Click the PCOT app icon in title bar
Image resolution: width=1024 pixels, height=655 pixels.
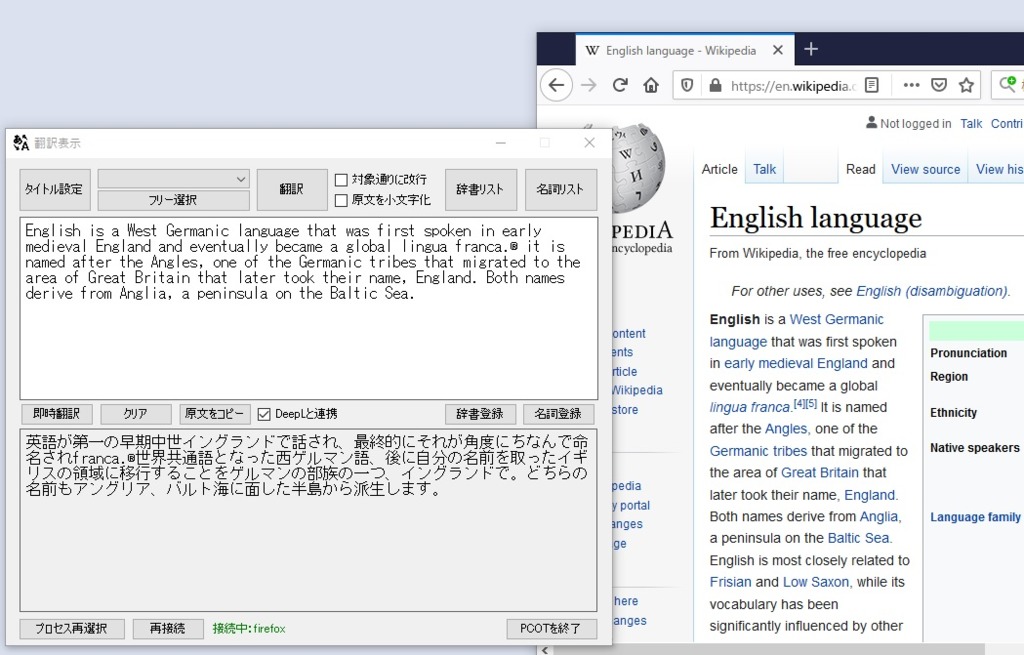(x=21, y=142)
